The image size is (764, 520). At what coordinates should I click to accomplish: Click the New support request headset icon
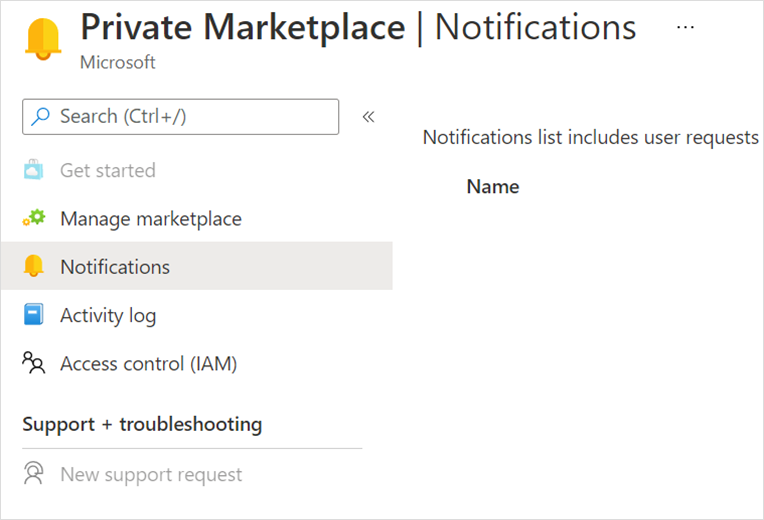pyautogui.click(x=34, y=474)
